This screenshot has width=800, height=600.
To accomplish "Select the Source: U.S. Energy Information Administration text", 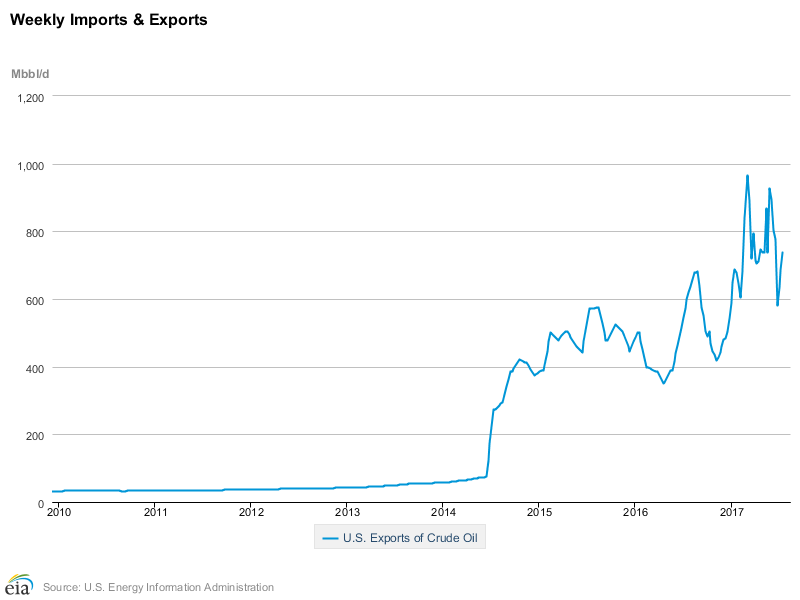I will coord(158,587).
